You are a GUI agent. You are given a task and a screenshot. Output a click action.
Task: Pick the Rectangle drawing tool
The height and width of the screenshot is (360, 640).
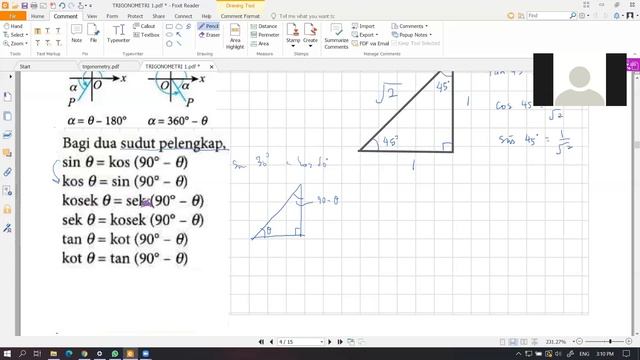click(169, 26)
